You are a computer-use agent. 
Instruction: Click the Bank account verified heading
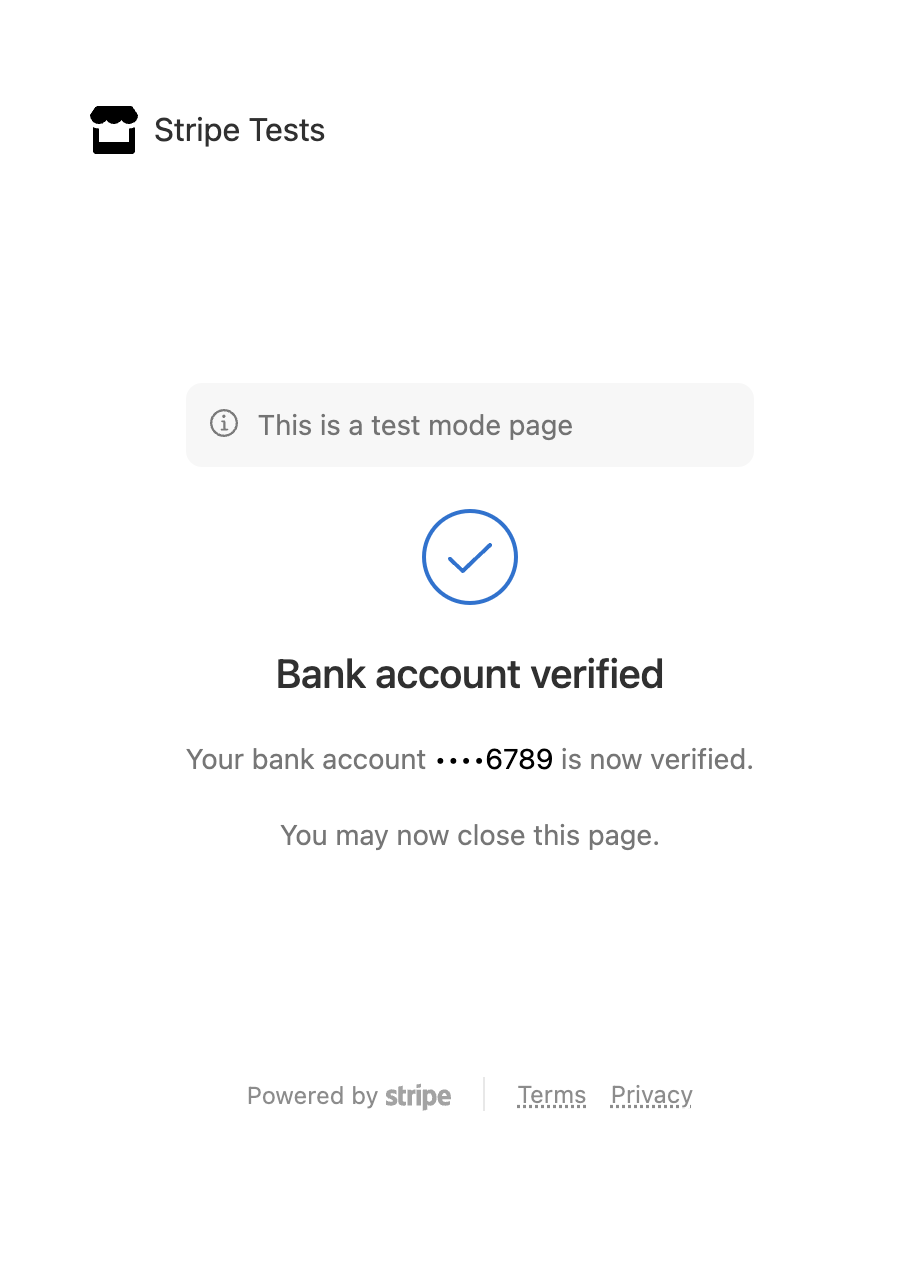pyautogui.click(x=470, y=675)
